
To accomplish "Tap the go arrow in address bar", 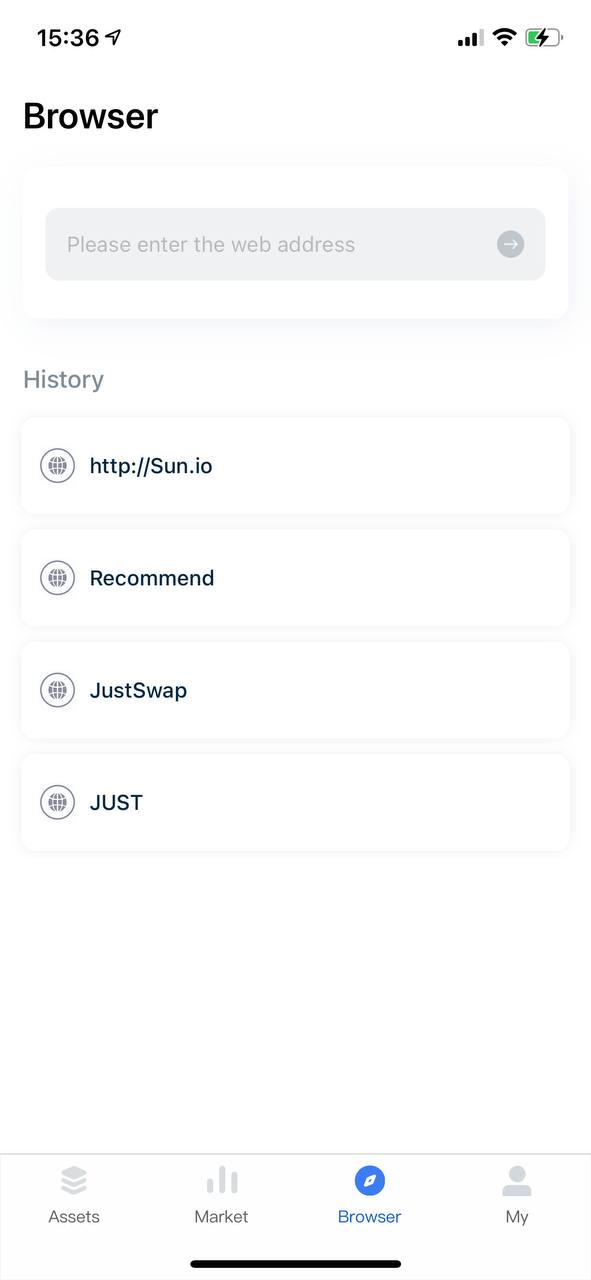I will point(510,244).
